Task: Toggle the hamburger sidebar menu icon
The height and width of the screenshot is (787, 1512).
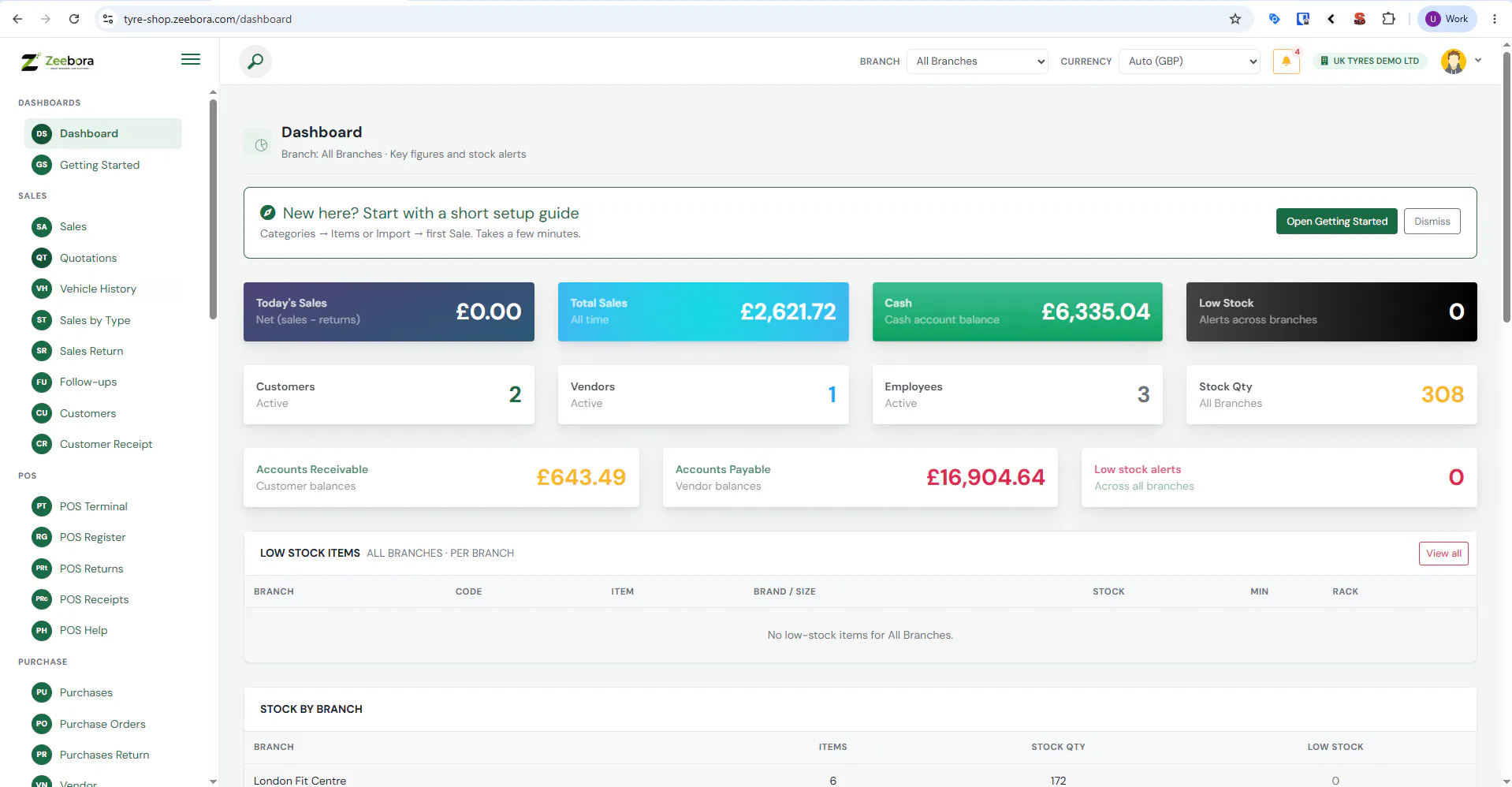Action: (x=191, y=60)
